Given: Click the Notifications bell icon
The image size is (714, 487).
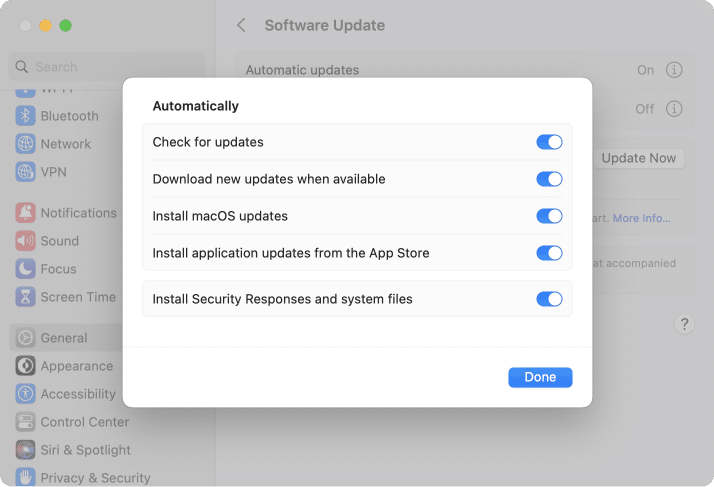Looking at the screenshot, I should (x=26, y=213).
